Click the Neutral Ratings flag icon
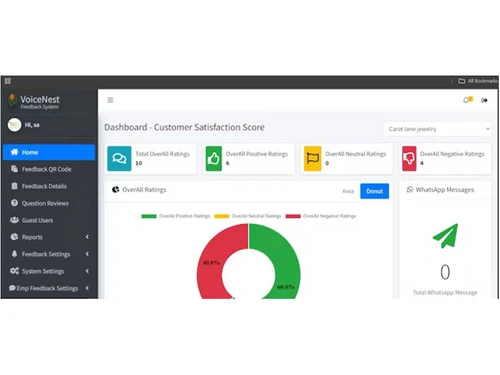This screenshot has width=500, height=375. pyautogui.click(x=313, y=158)
